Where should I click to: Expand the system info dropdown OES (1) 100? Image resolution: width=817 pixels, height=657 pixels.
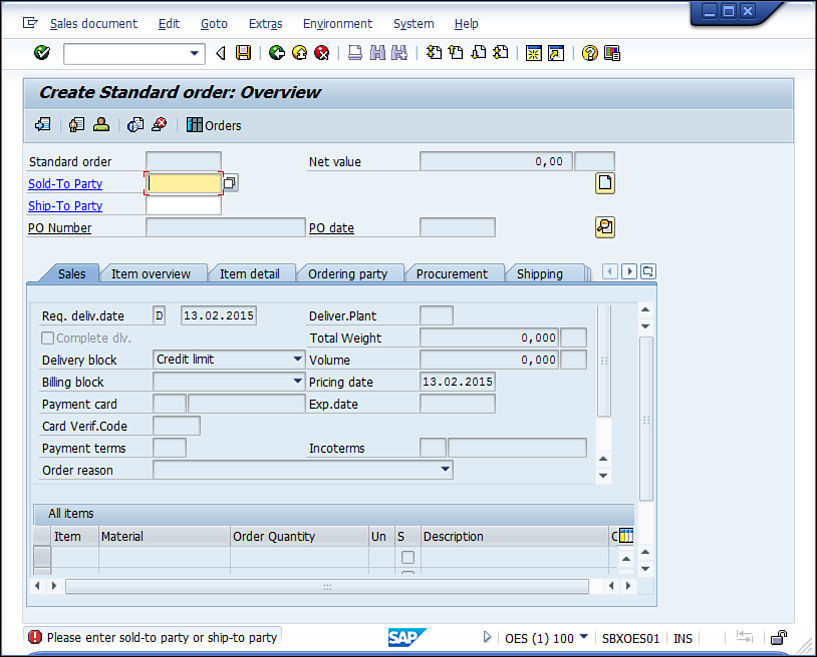[584, 637]
